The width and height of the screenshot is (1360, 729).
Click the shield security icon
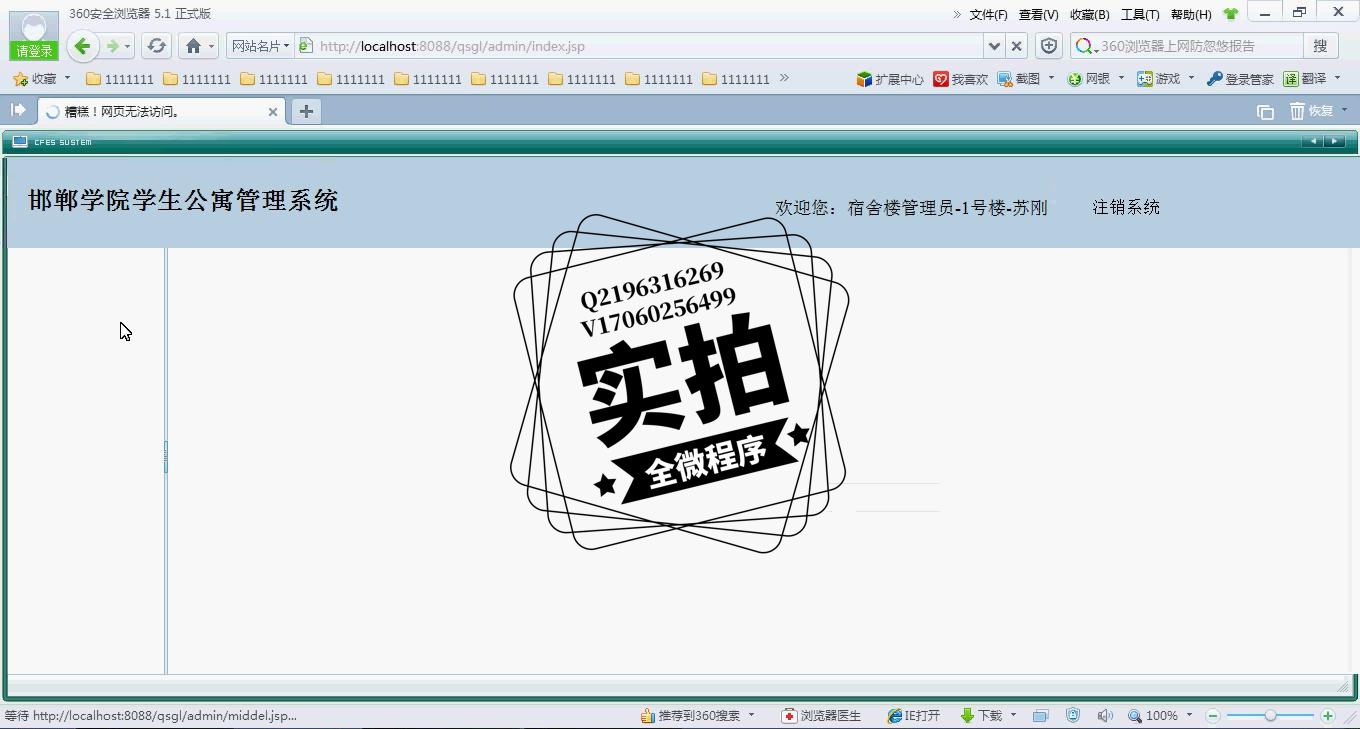tap(1048, 46)
